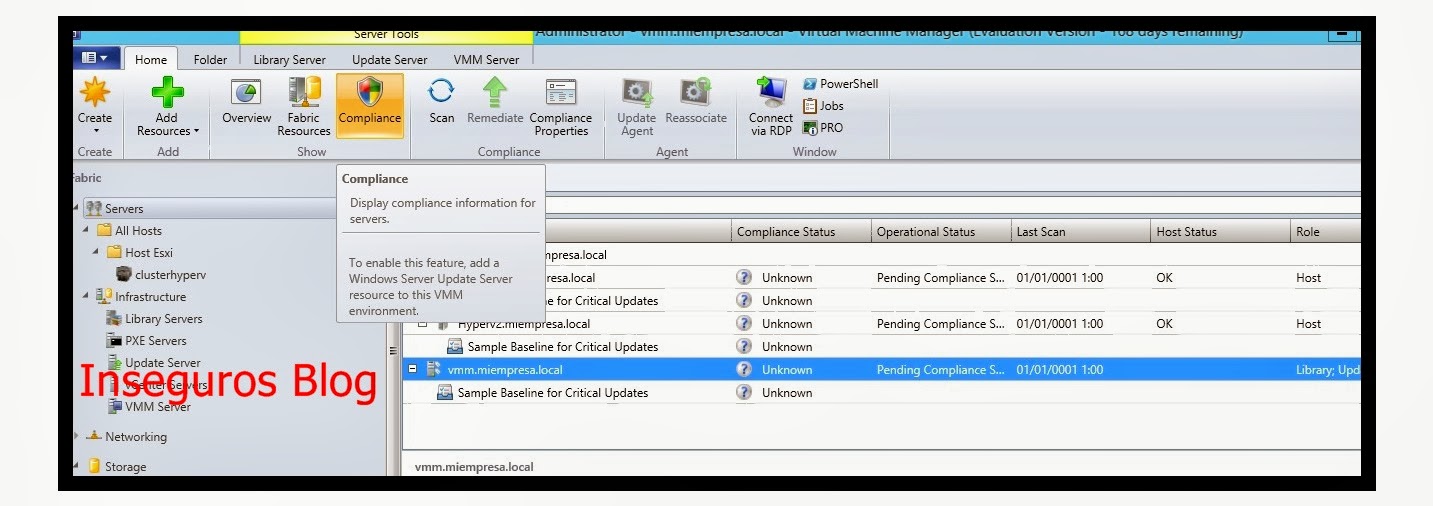The height and width of the screenshot is (506, 1433).
Task: Click the Fabric Resources icon
Action: point(304,94)
